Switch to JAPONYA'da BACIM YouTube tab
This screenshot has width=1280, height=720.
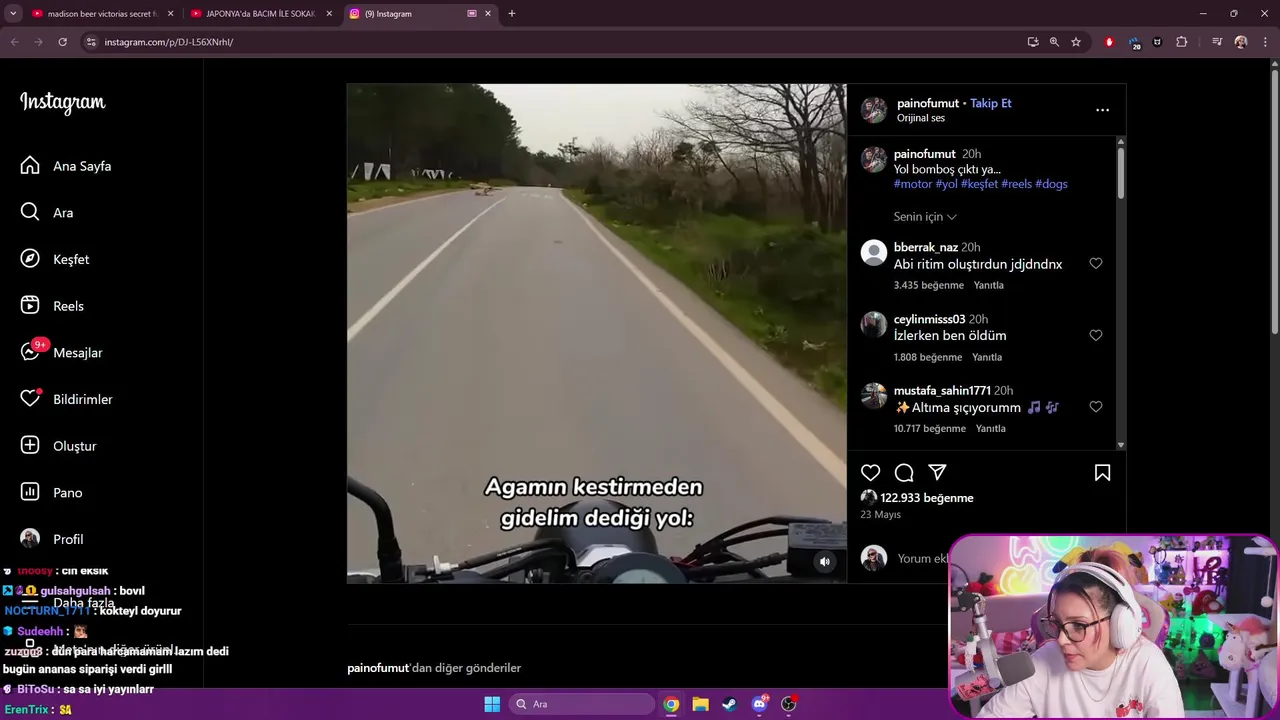(260, 14)
